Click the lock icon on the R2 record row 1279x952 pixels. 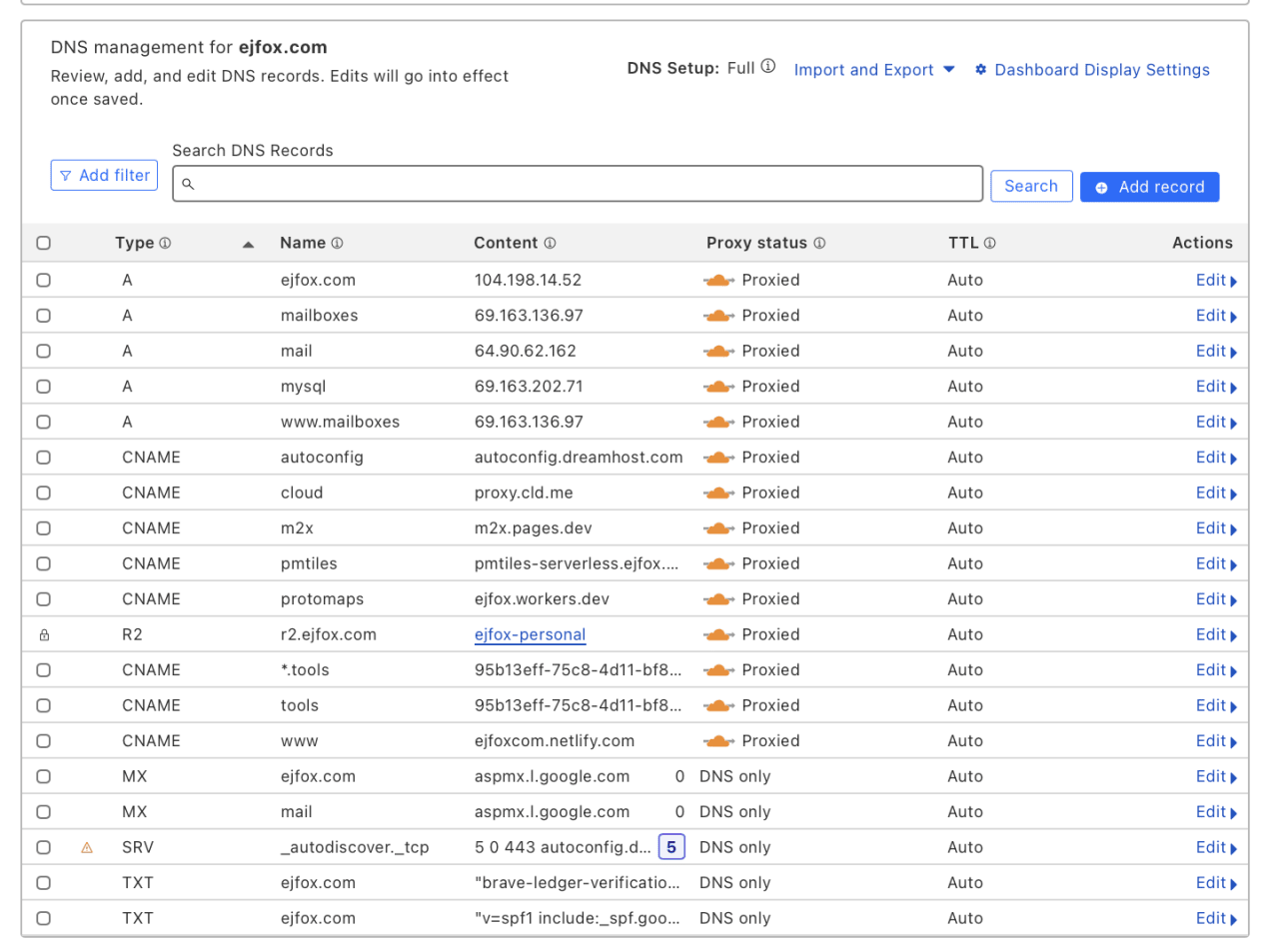pos(43,634)
